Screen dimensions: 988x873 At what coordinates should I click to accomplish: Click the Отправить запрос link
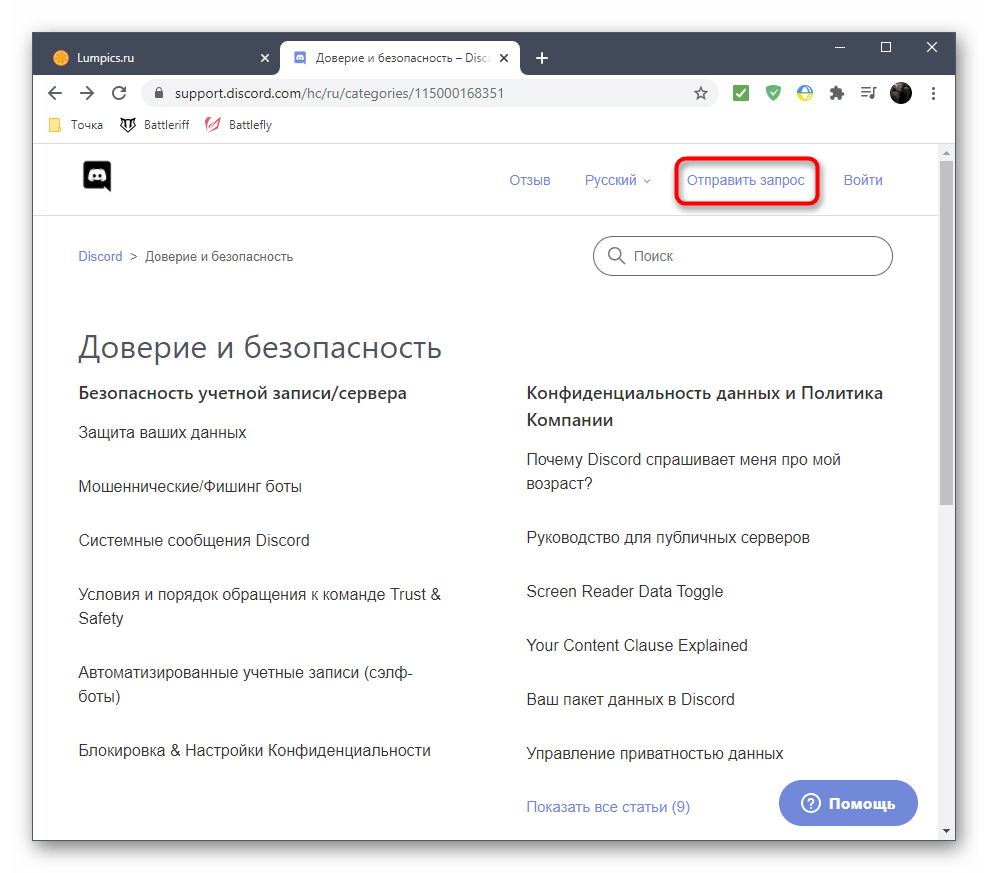click(x=745, y=181)
